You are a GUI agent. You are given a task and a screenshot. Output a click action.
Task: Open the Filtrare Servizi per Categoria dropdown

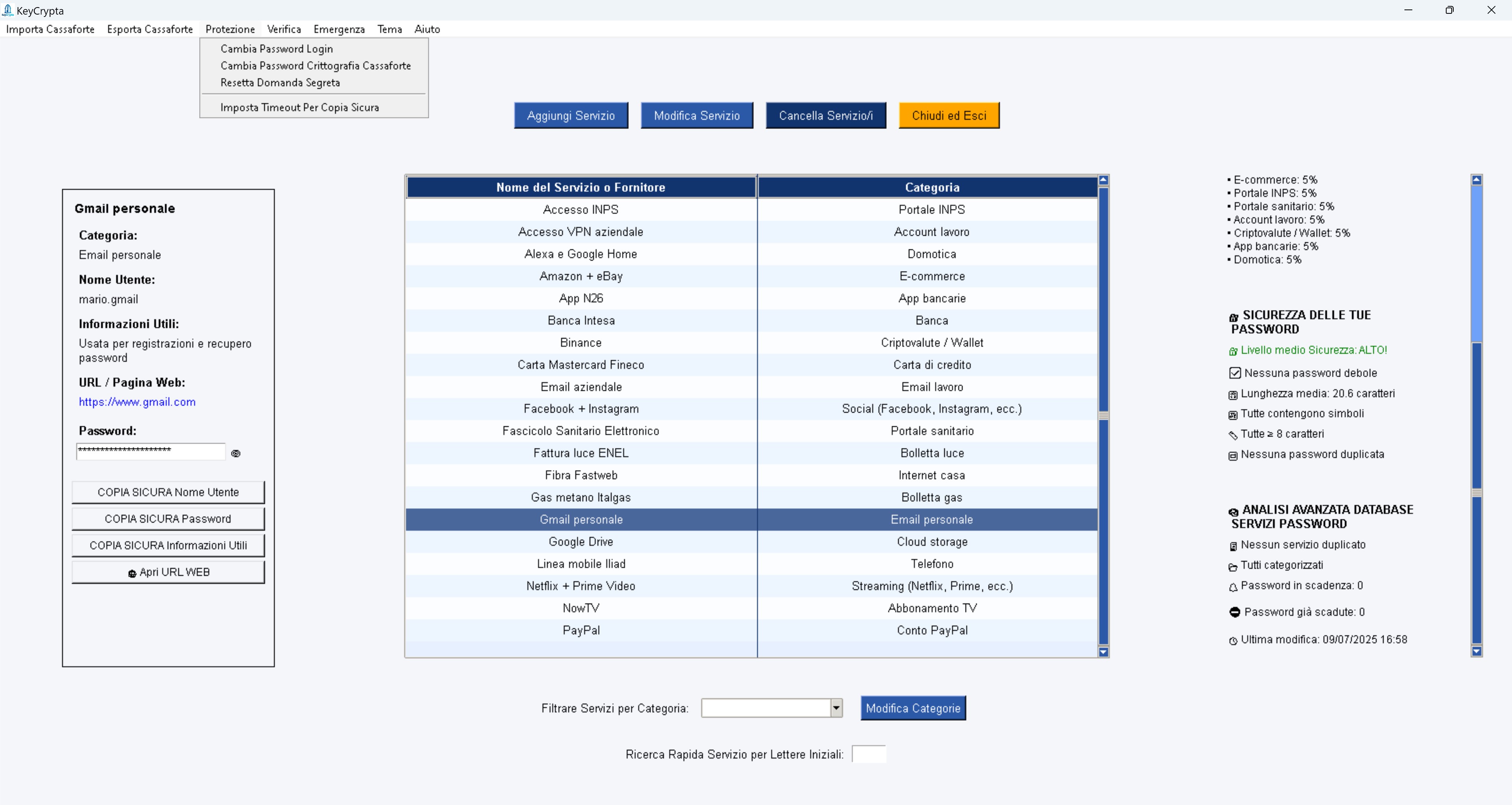(x=836, y=708)
